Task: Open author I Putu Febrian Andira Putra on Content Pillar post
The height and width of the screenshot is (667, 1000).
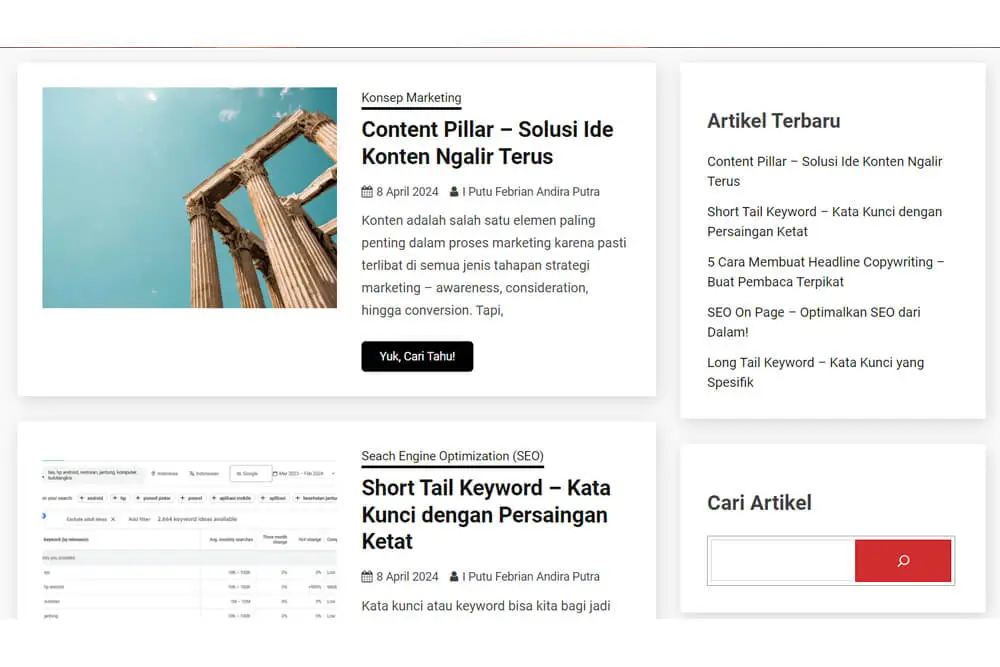Action: (x=531, y=191)
